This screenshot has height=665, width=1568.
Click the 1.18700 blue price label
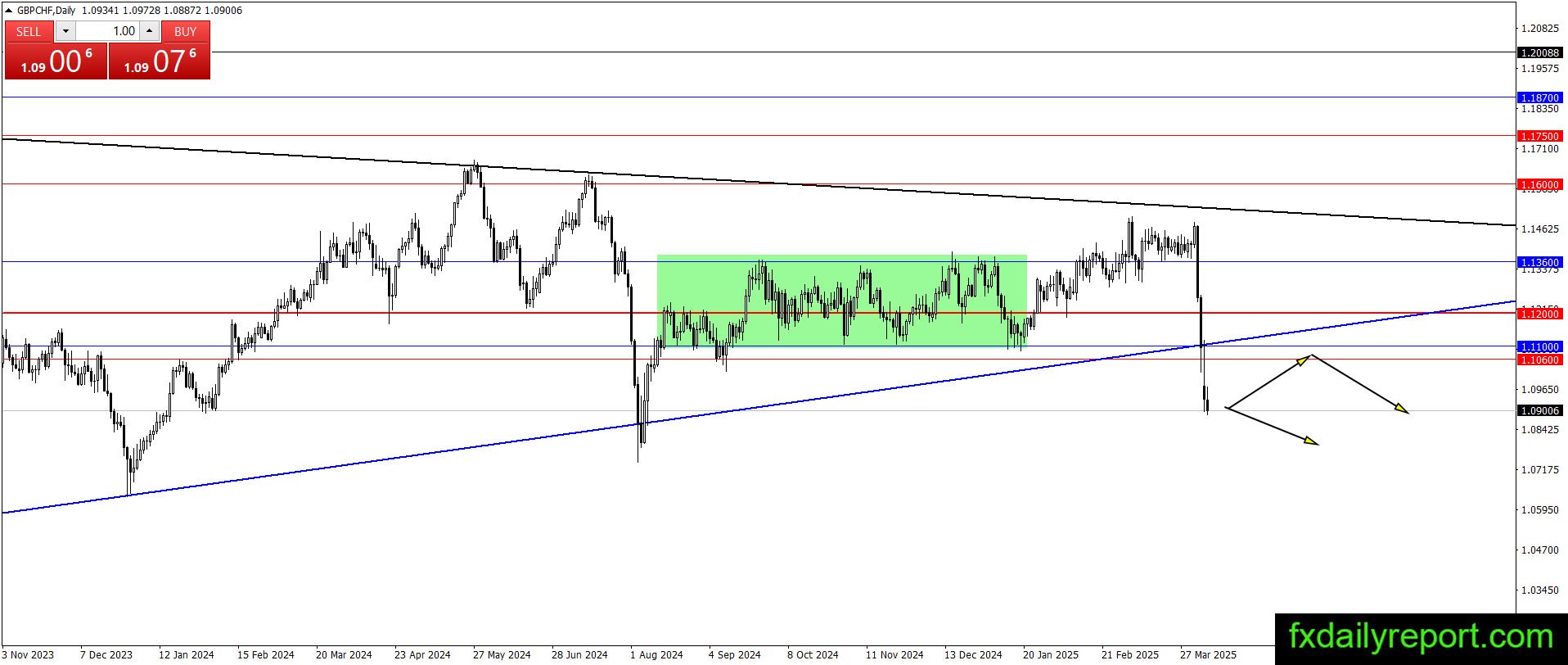coord(1539,97)
